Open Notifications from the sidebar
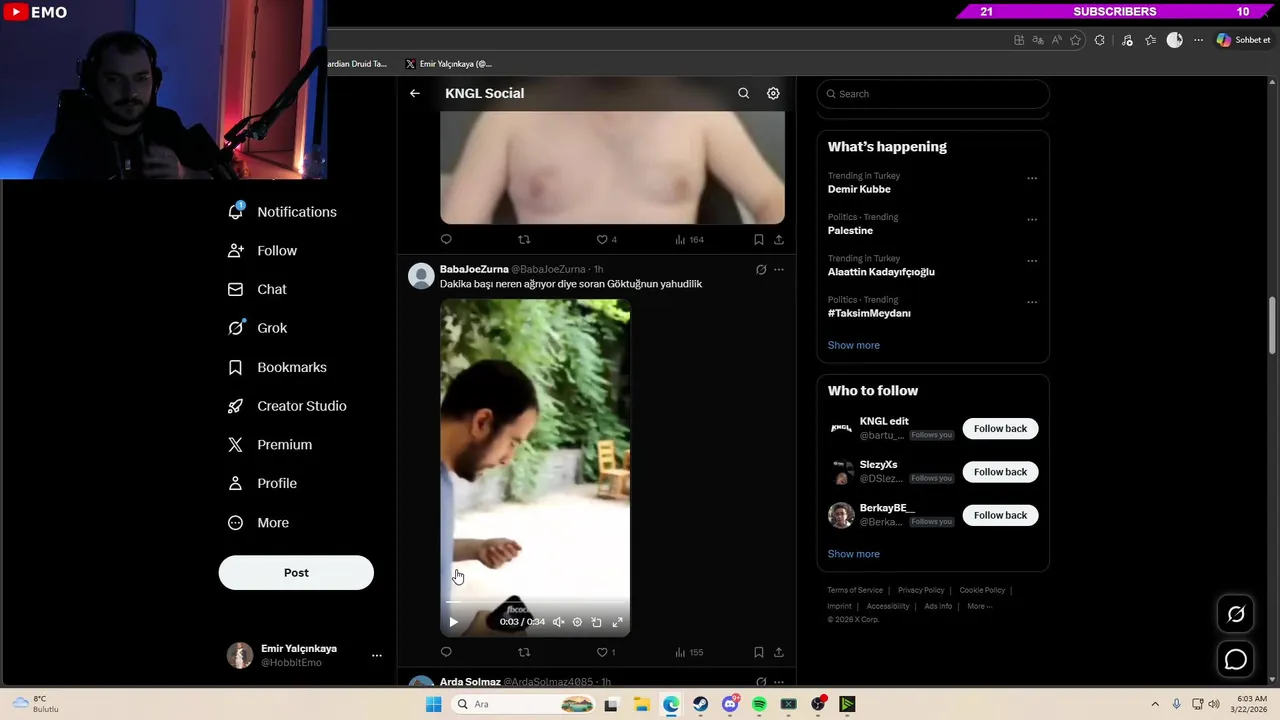The image size is (1280, 720). (283, 212)
